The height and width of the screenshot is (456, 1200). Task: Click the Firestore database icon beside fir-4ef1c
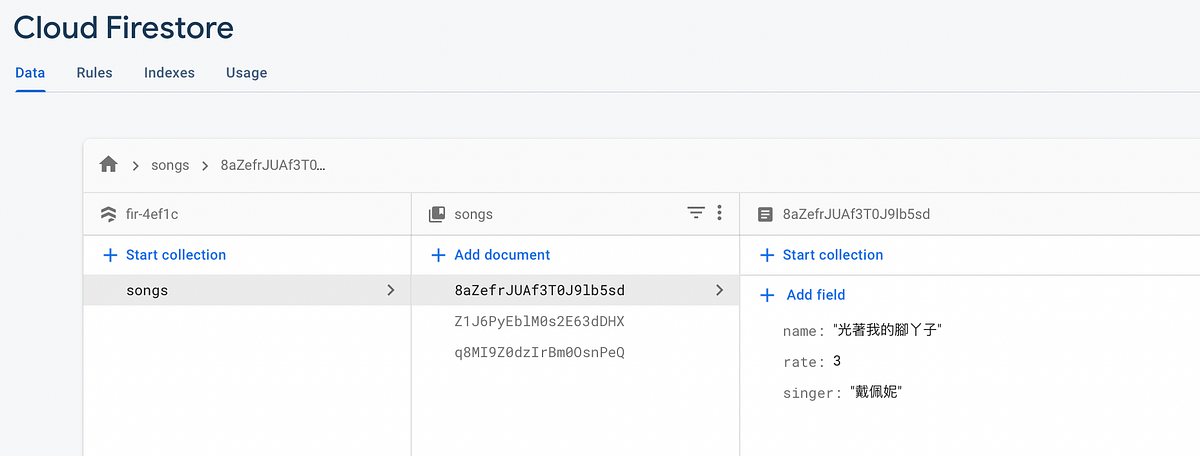point(109,214)
